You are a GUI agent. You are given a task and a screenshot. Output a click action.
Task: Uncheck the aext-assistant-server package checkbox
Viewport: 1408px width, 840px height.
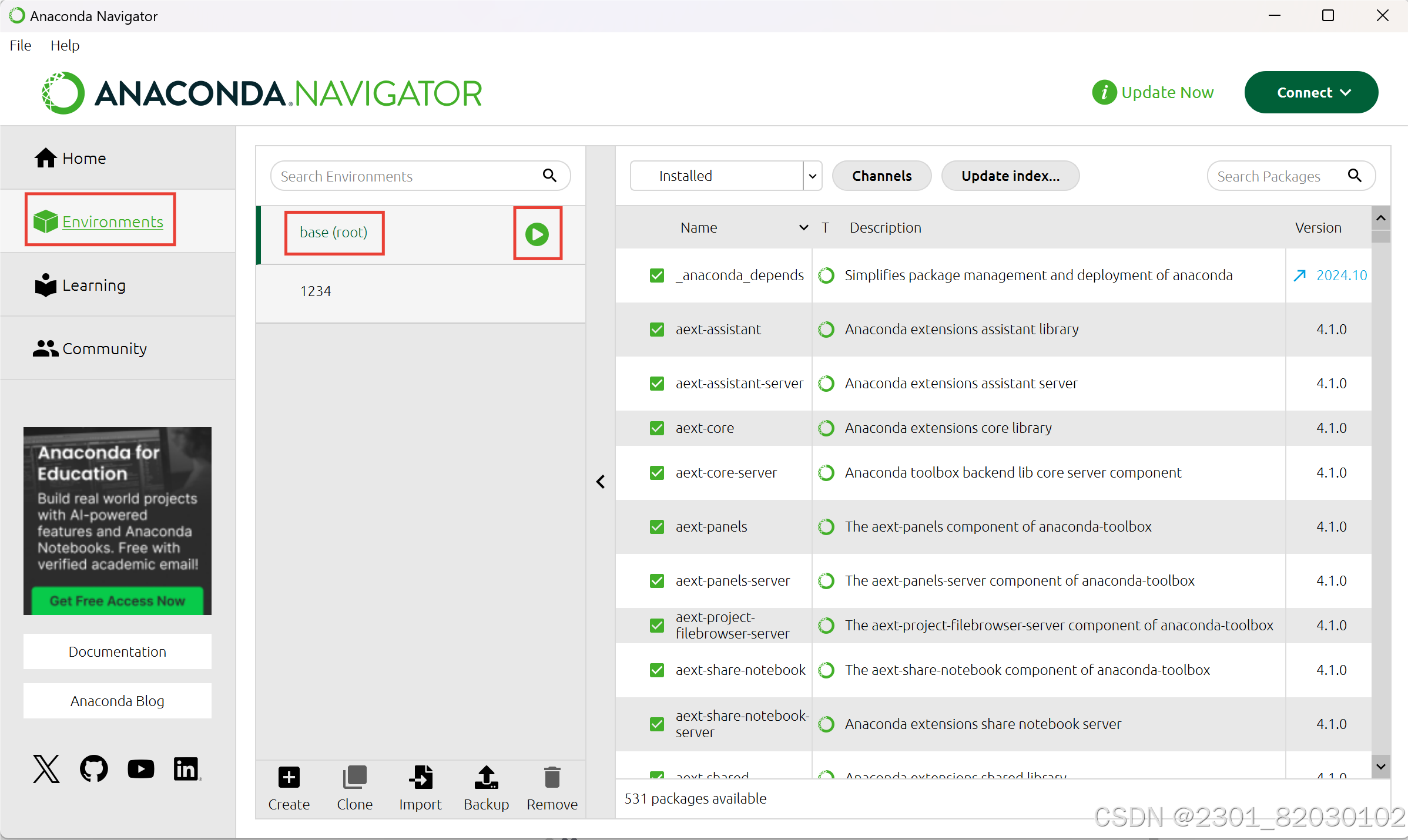(x=657, y=383)
